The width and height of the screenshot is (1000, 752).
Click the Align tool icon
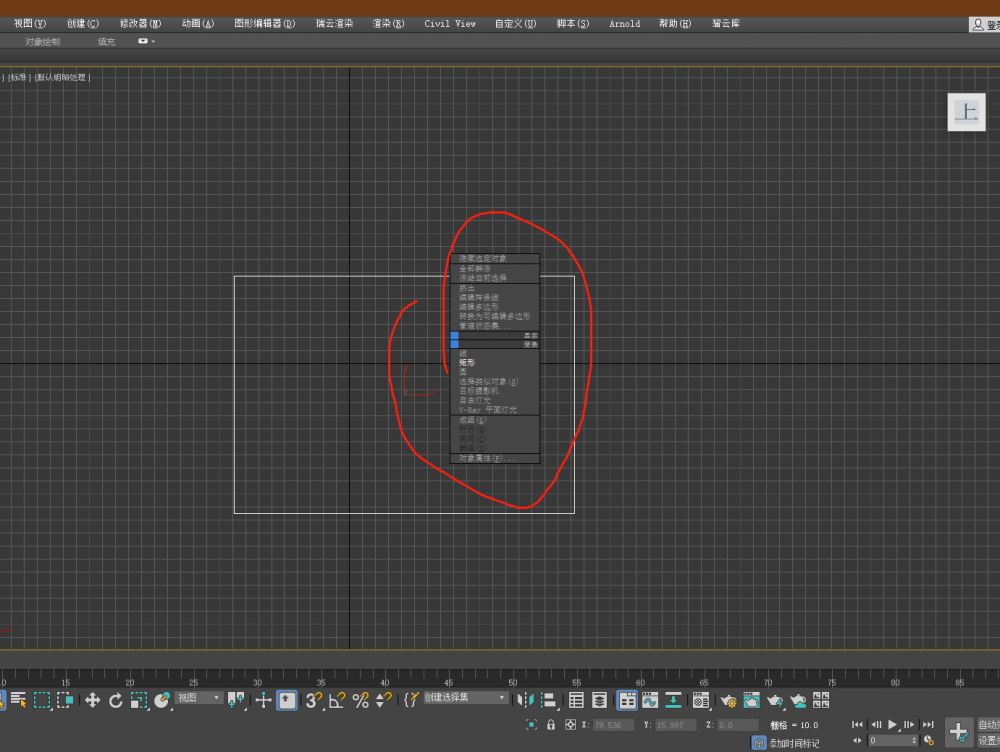[x=548, y=700]
